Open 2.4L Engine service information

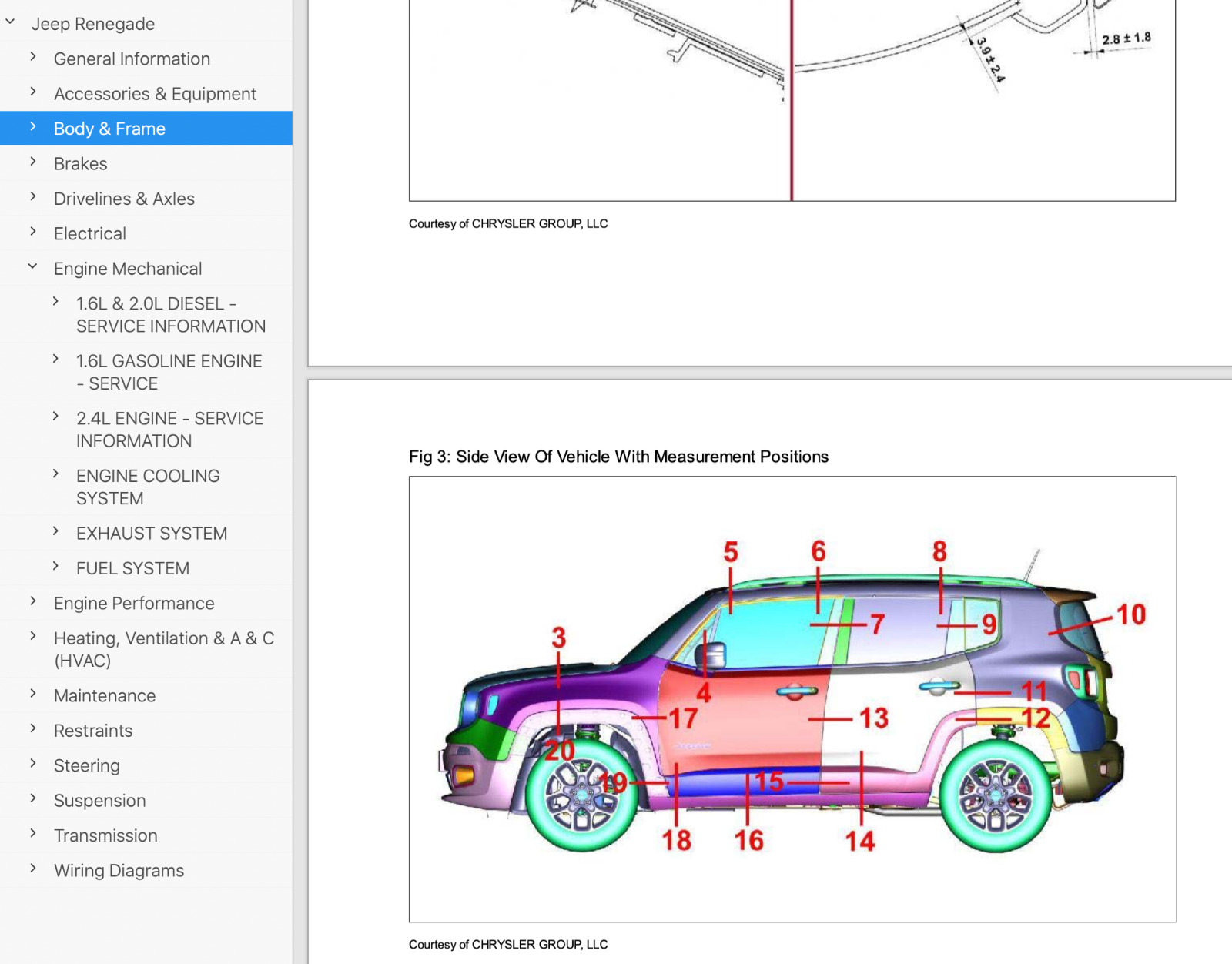[169, 430]
